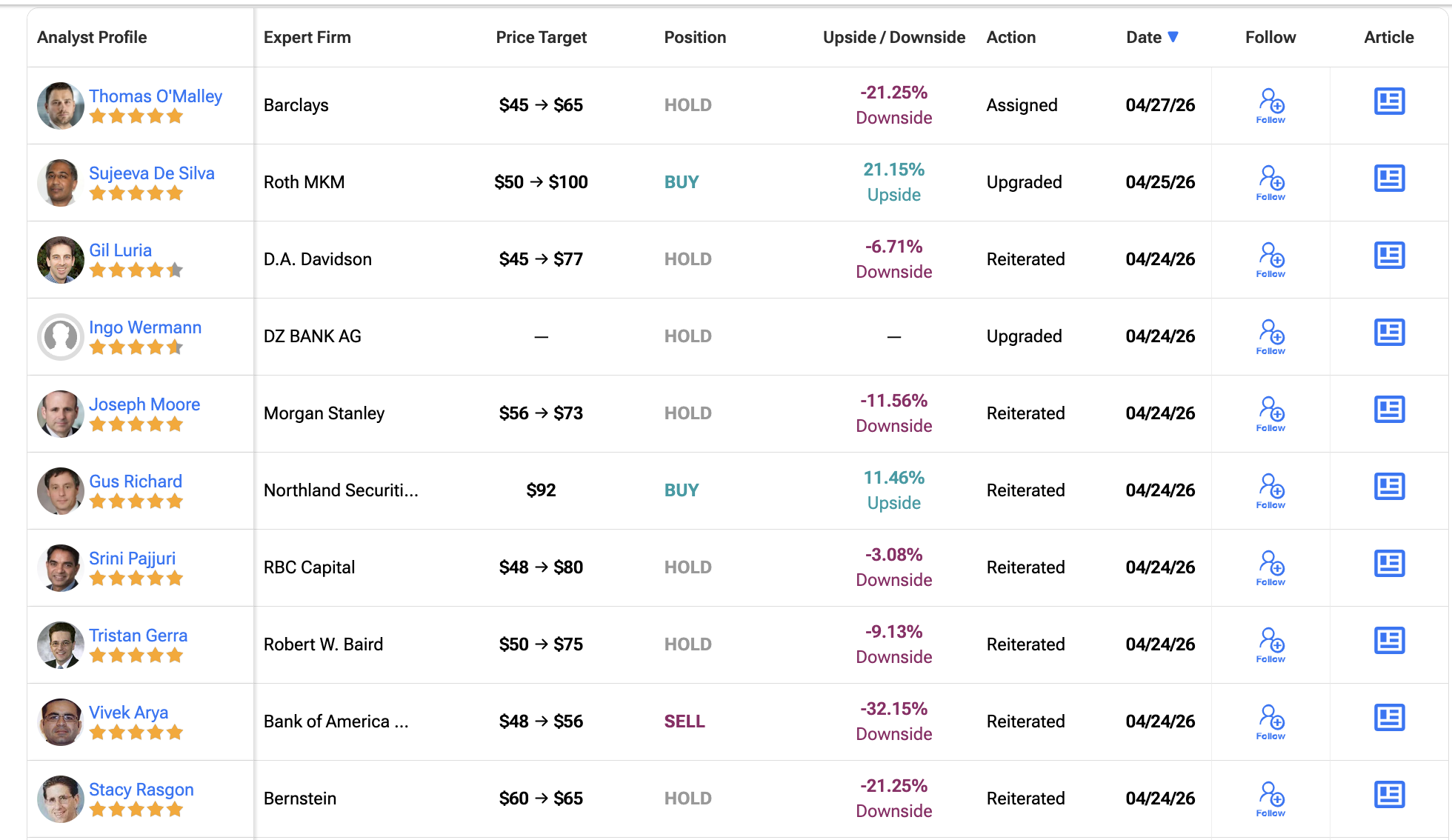The height and width of the screenshot is (840, 1452).
Task: Open the article for Bernstein rating
Action: tap(1389, 795)
